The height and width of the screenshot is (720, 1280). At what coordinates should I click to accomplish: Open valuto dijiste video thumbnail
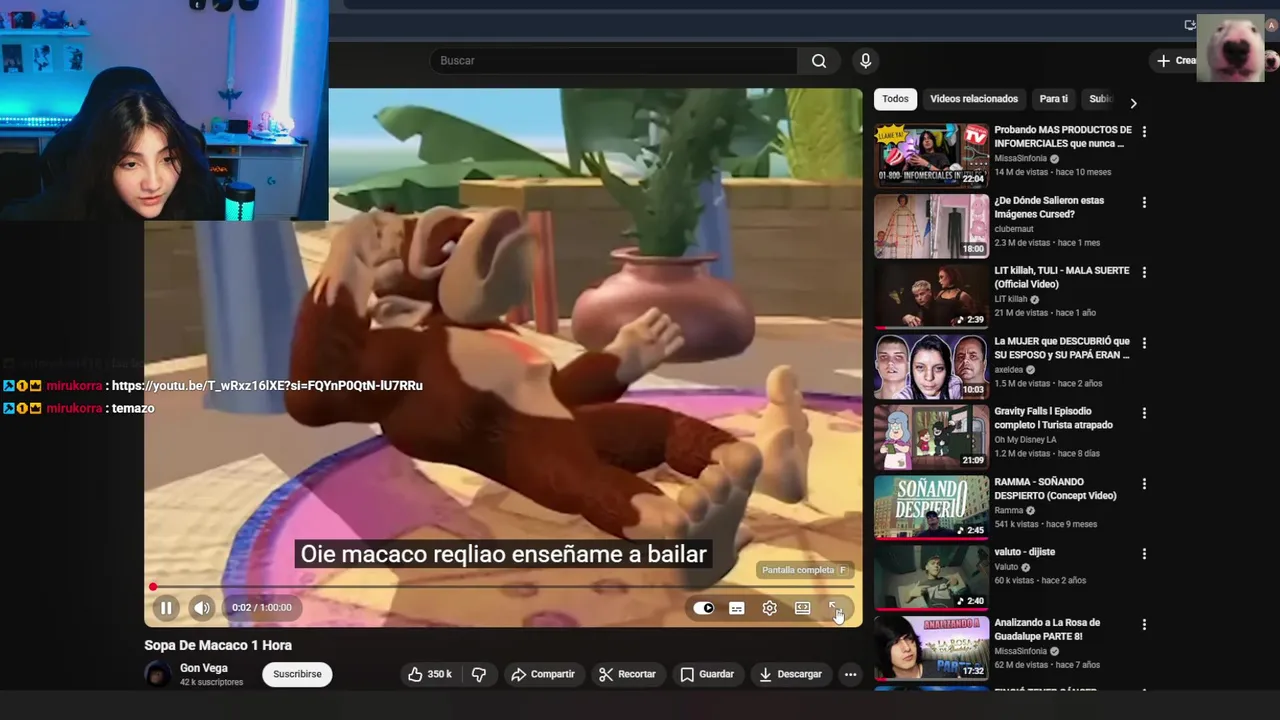[x=932, y=577]
